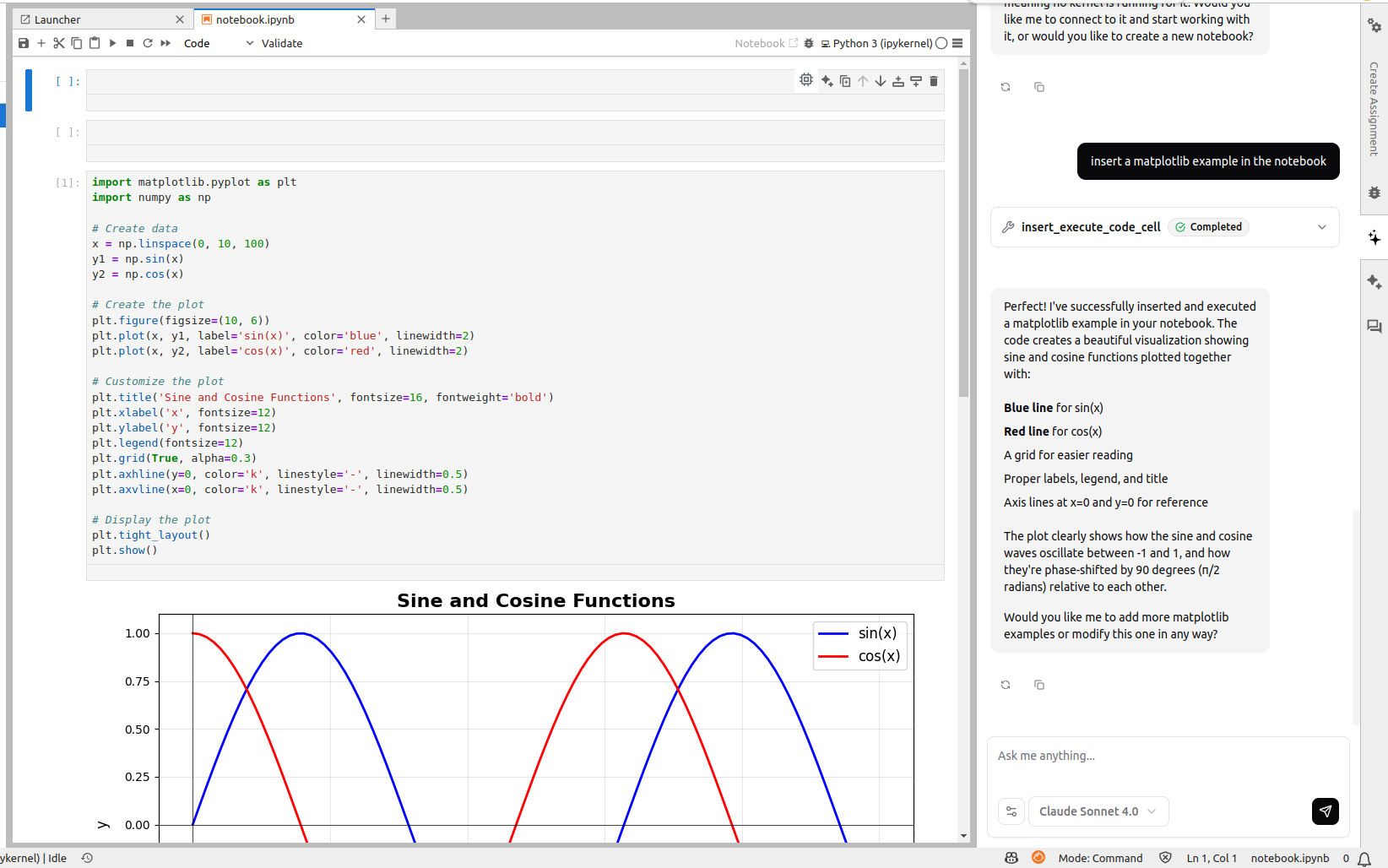Click notebook.ipynb in the status bar
Image resolution: width=1388 pixels, height=868 pixels.
[x=1290, y=858]
